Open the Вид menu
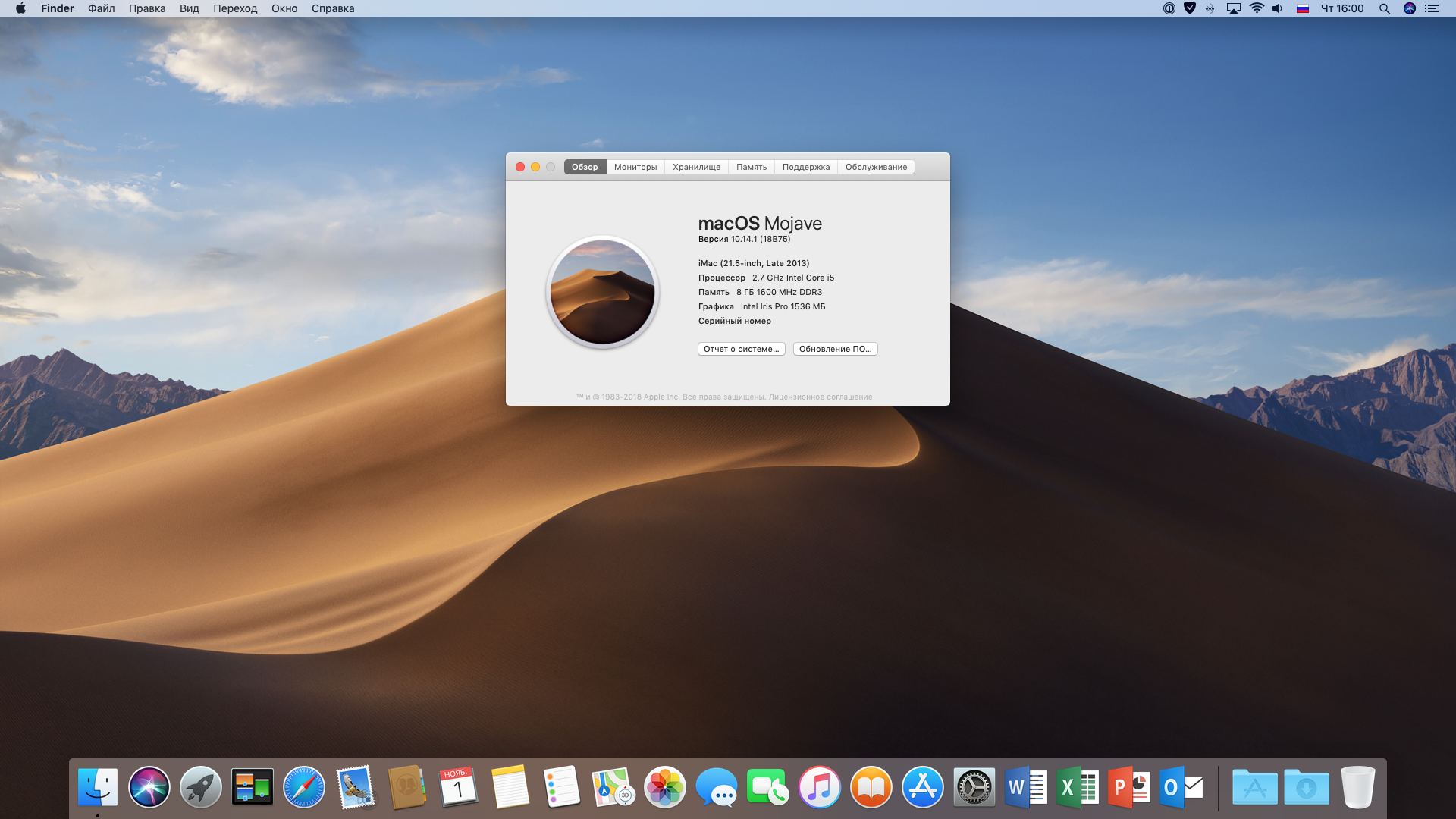The height and width of the screenshot is (819, 1456). click(x=190, y=8)
